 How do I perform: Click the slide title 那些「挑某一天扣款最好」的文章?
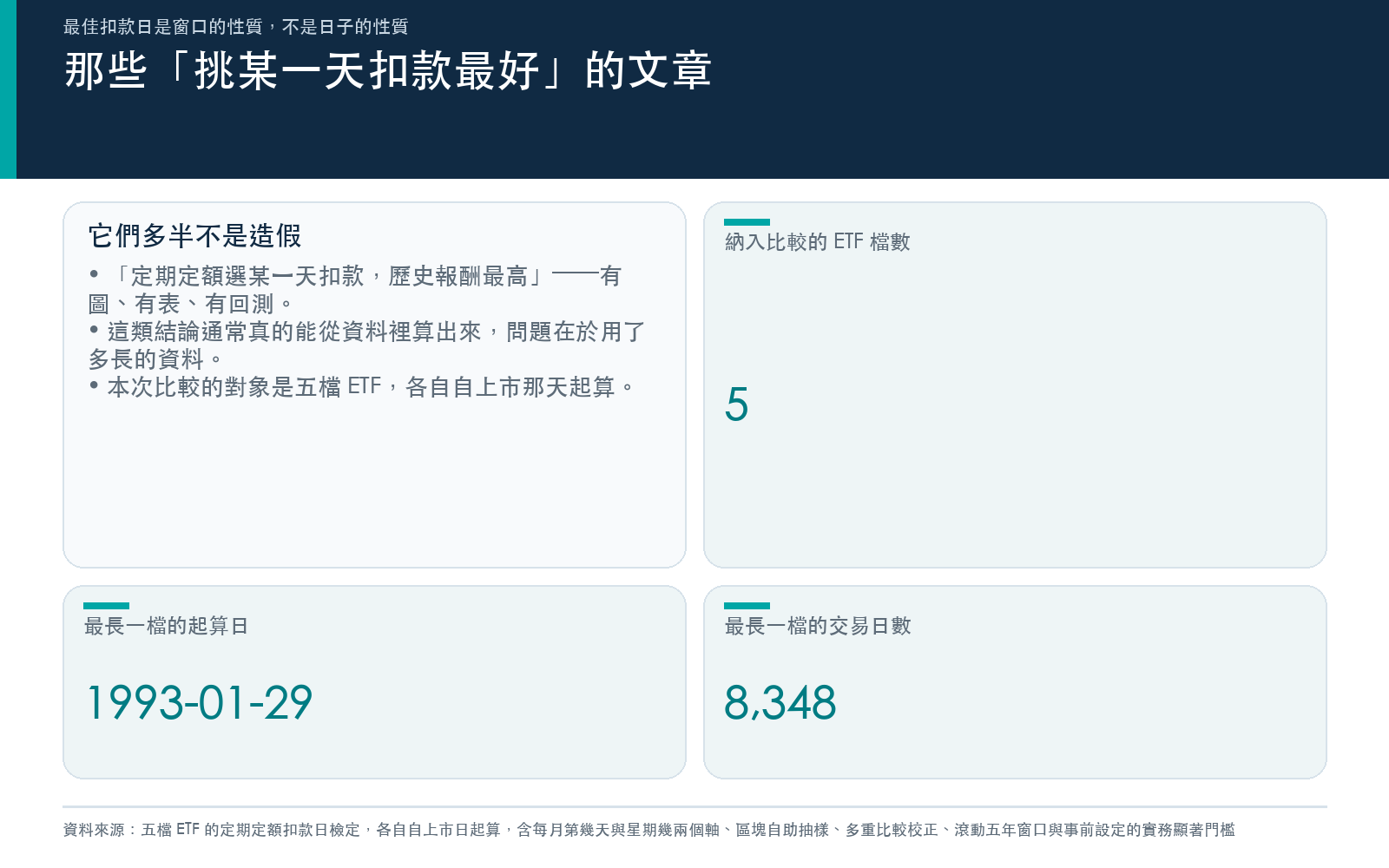(388, 70)
